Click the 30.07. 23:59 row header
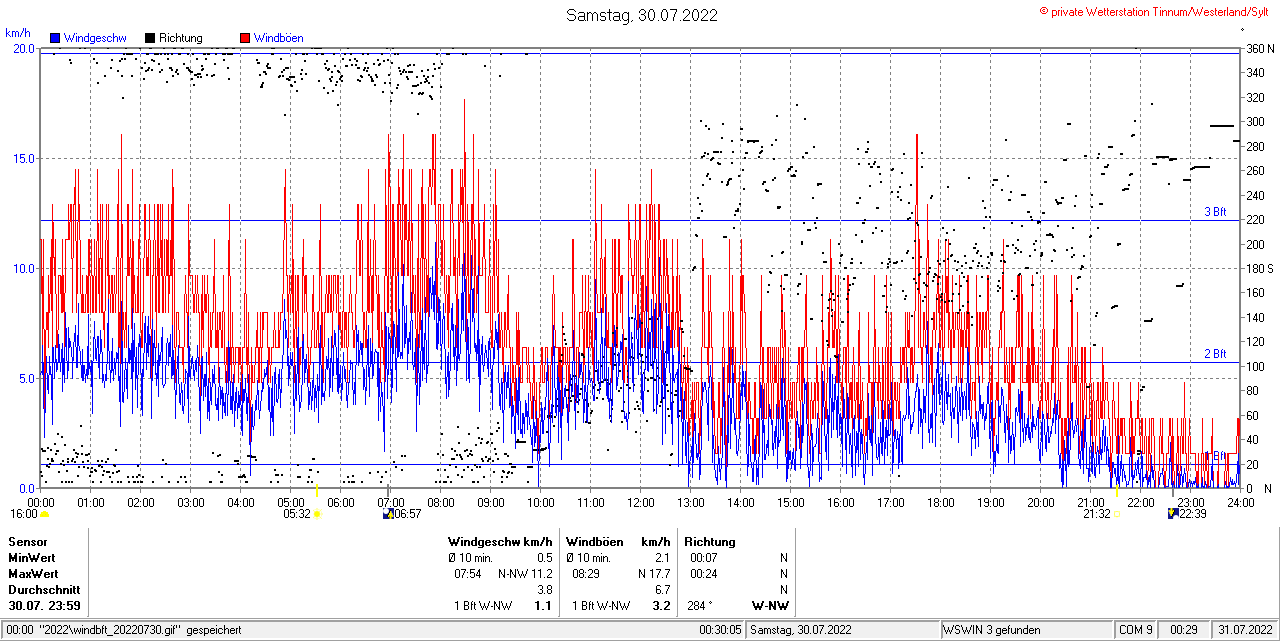The image size is (1280, 641). 45,606
